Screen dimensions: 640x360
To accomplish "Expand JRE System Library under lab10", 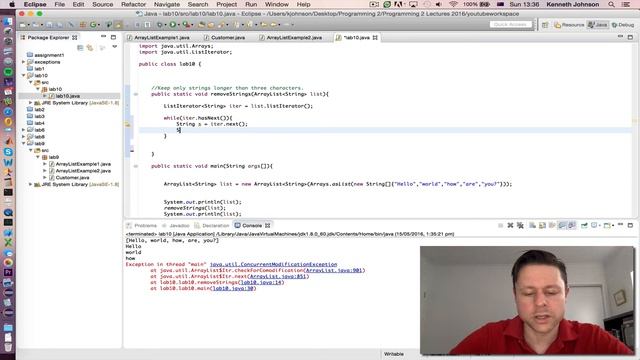I will pos(30,103).
